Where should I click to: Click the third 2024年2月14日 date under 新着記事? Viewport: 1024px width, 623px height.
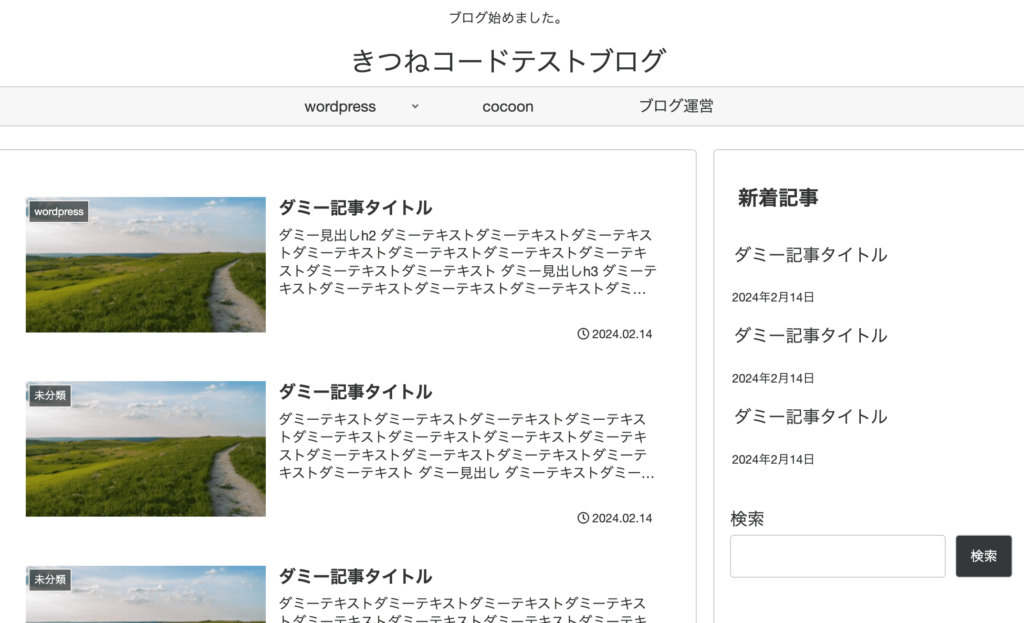[x=773, y=460]
